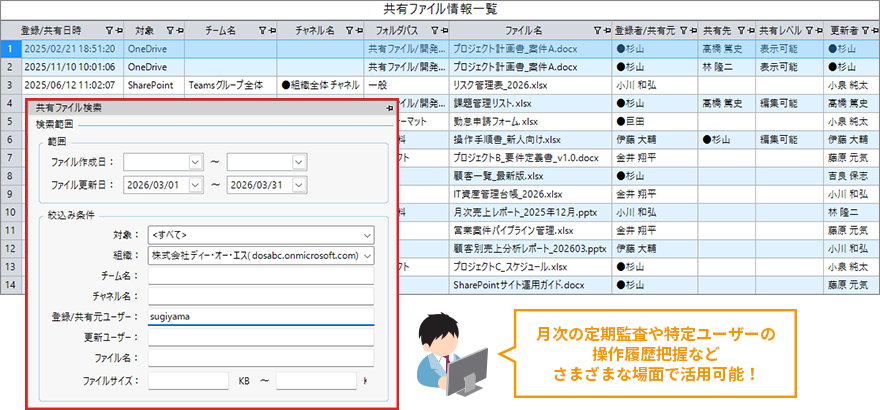
Task: Click the filter icon on 登録/共有日時 column
Action: (108, 31)
